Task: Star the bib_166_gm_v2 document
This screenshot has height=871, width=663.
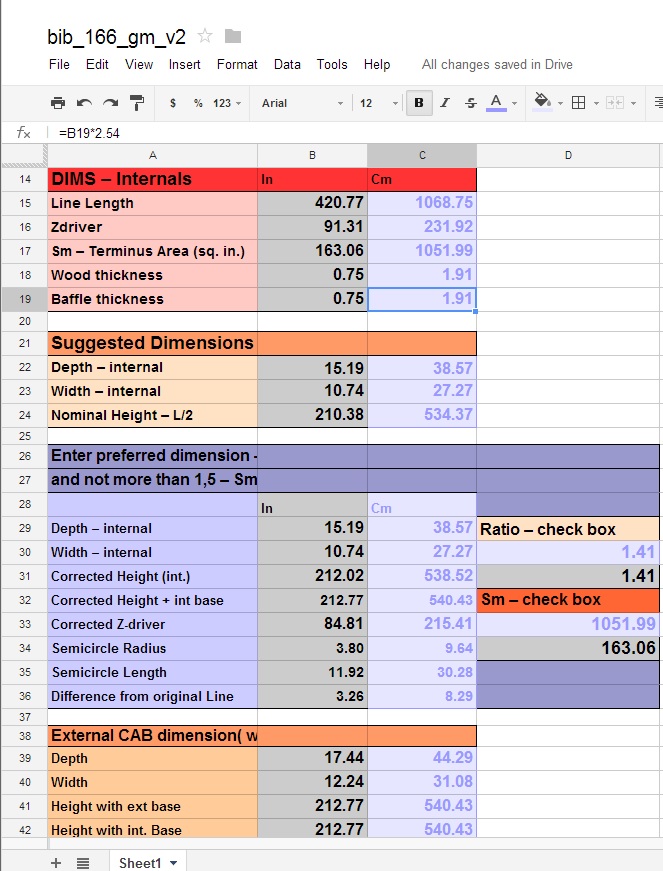Action: 205,36
